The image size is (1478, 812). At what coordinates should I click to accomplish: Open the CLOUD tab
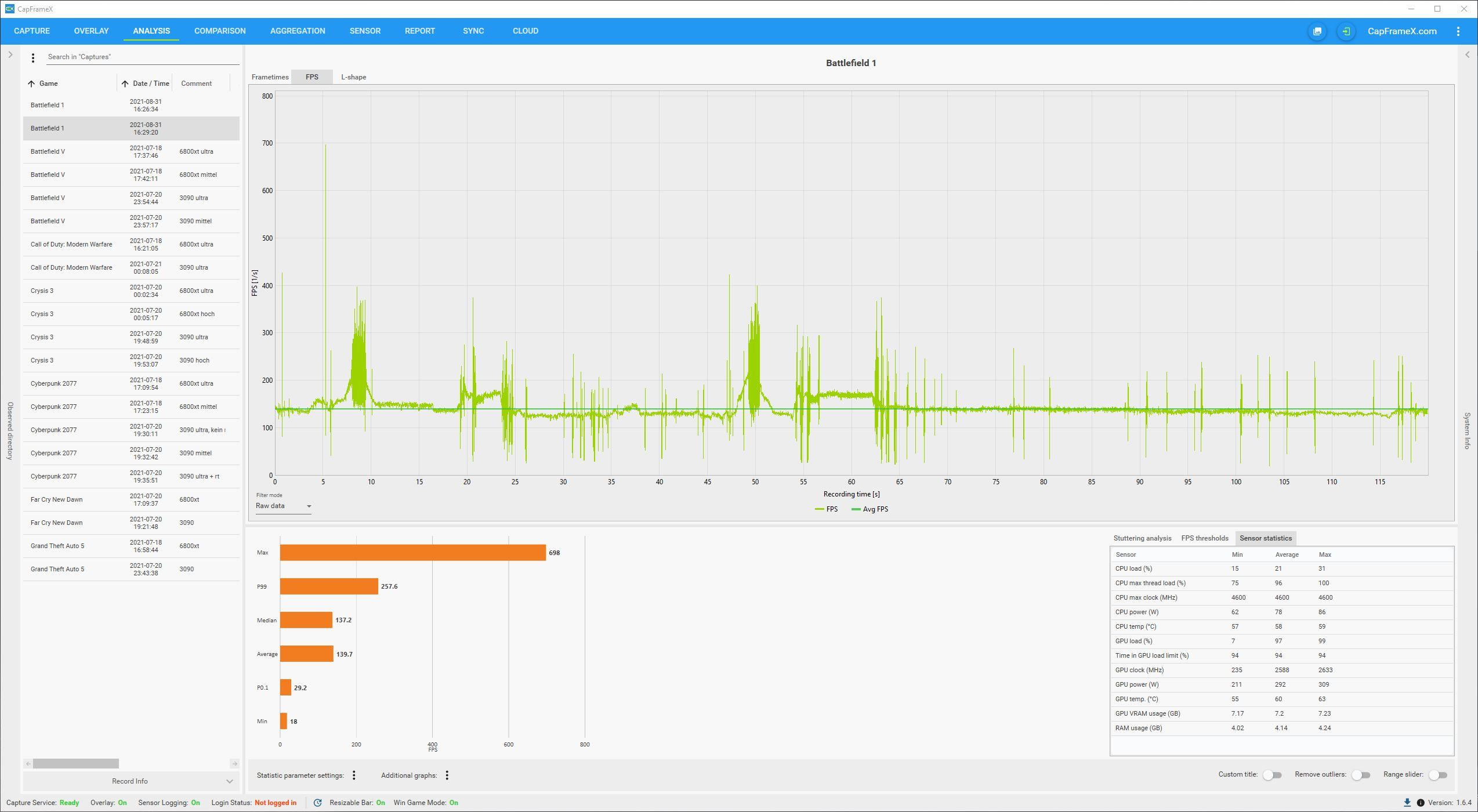pyautogui.click(x=526, y=31)
